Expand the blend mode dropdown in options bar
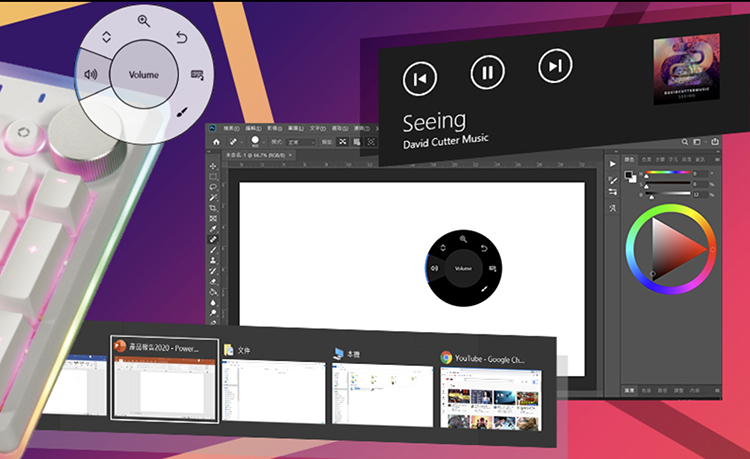The image size is (750, 459). [x=300, y=142]
